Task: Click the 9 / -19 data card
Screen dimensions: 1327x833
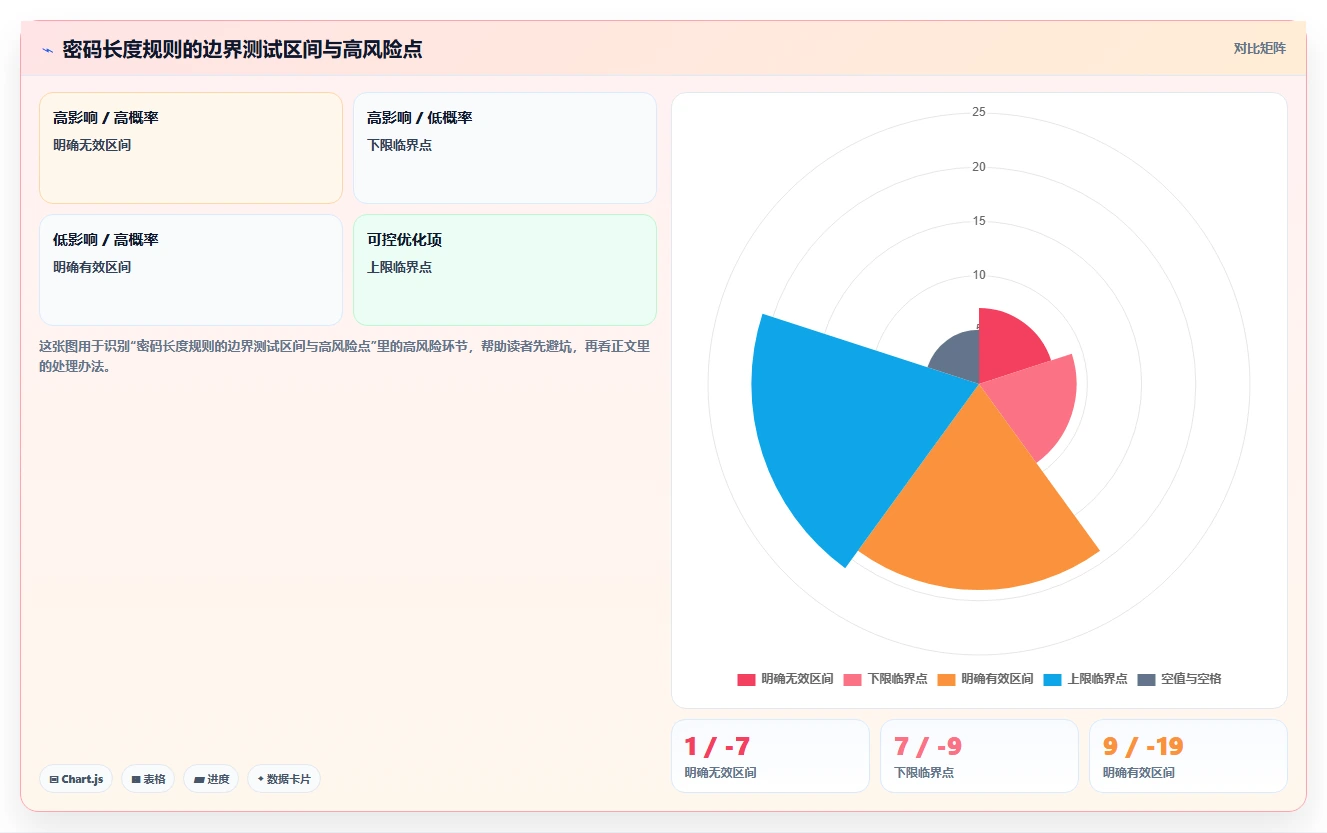Action: [x=1188, y=756]
